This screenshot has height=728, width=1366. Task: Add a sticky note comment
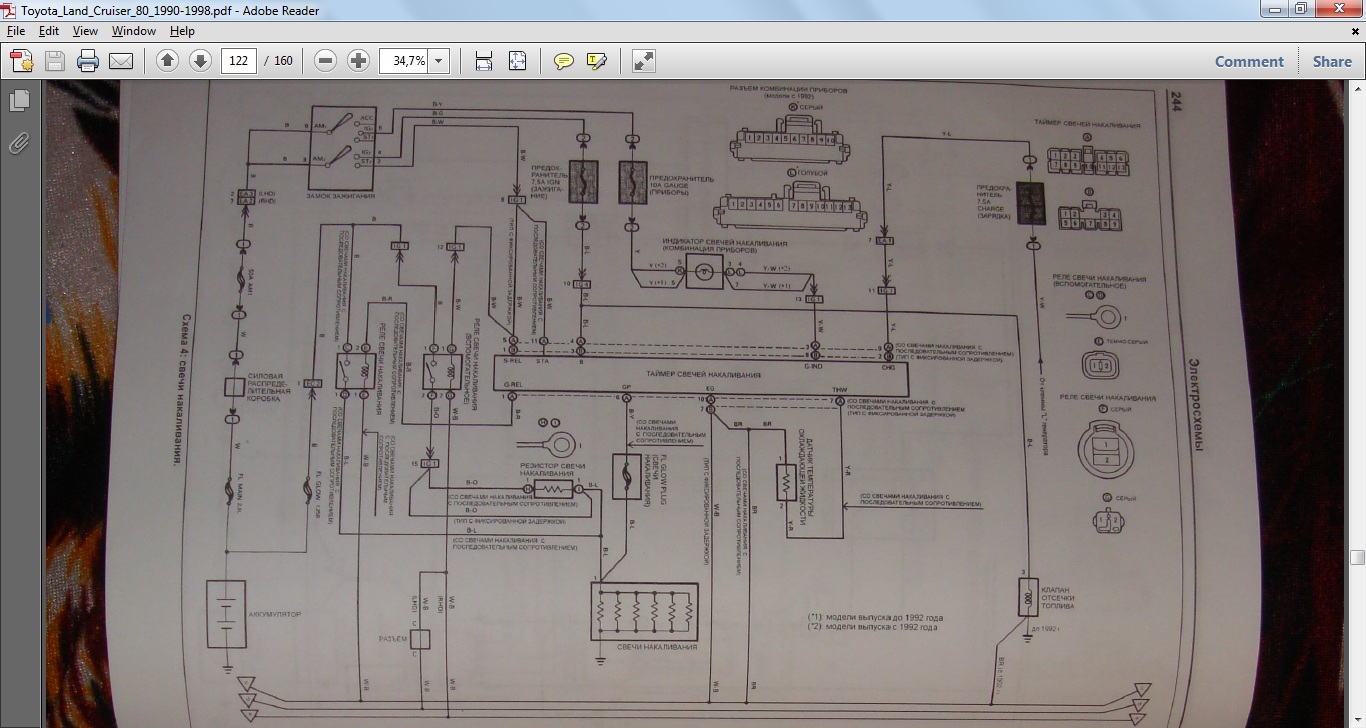click(564, 61)
